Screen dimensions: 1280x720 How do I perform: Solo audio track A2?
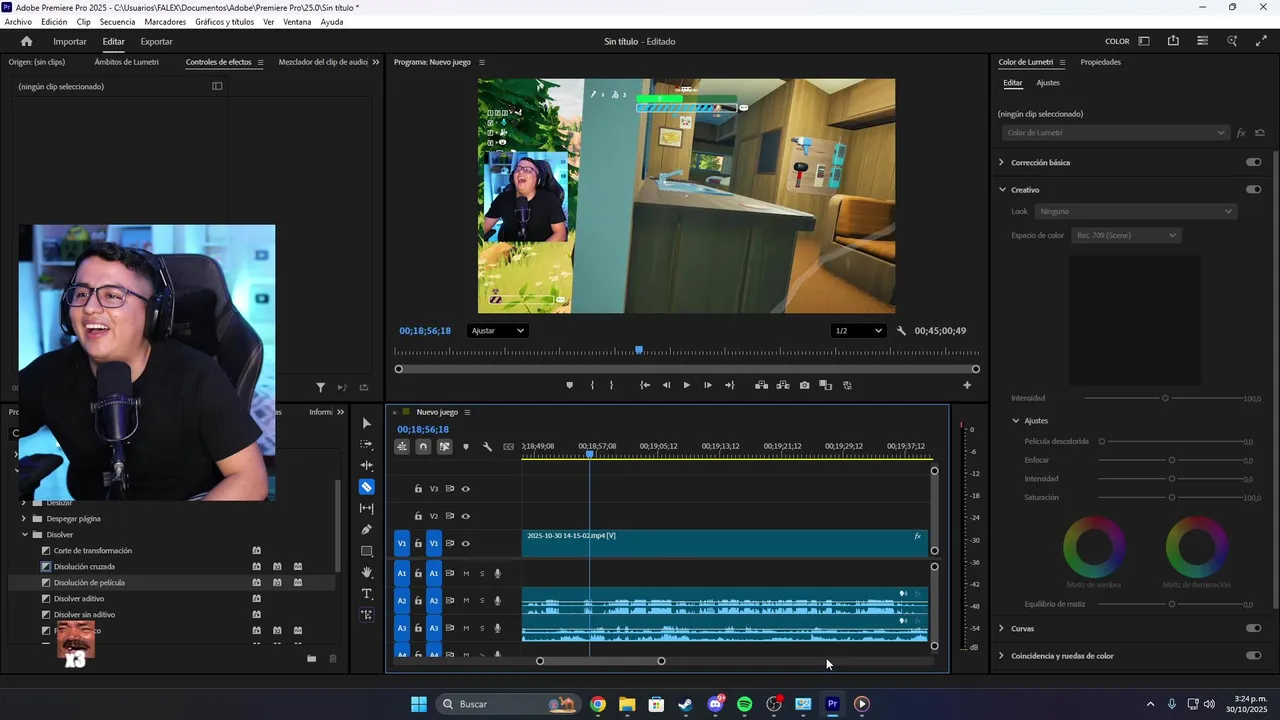click(482, 601)
